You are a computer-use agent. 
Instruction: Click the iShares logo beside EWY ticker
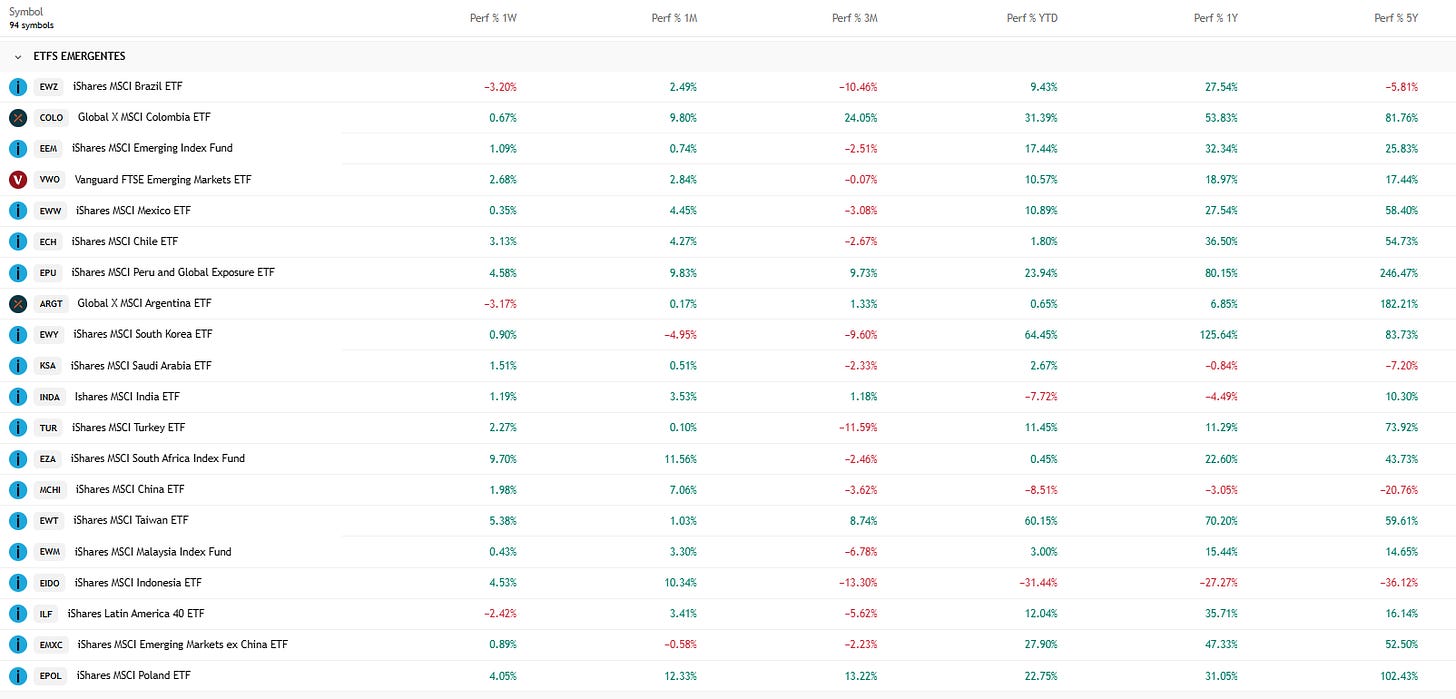point(18,335)
